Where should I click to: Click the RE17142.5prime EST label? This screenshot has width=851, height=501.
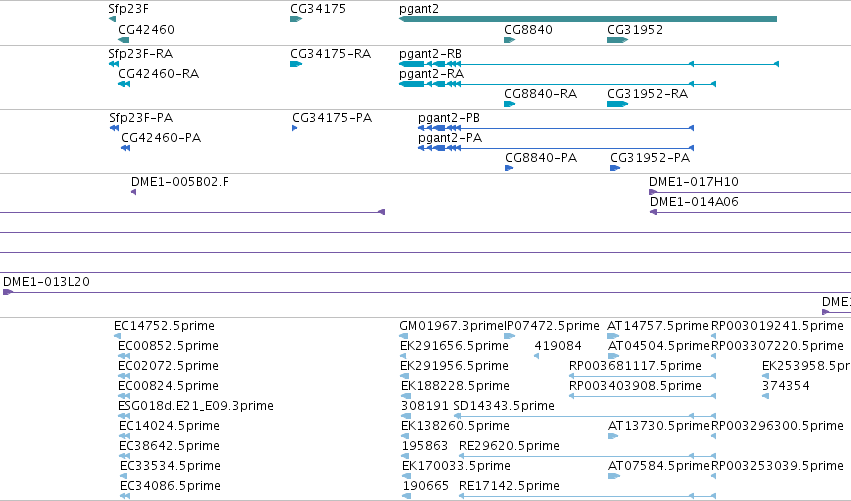[x=509, y=486]
